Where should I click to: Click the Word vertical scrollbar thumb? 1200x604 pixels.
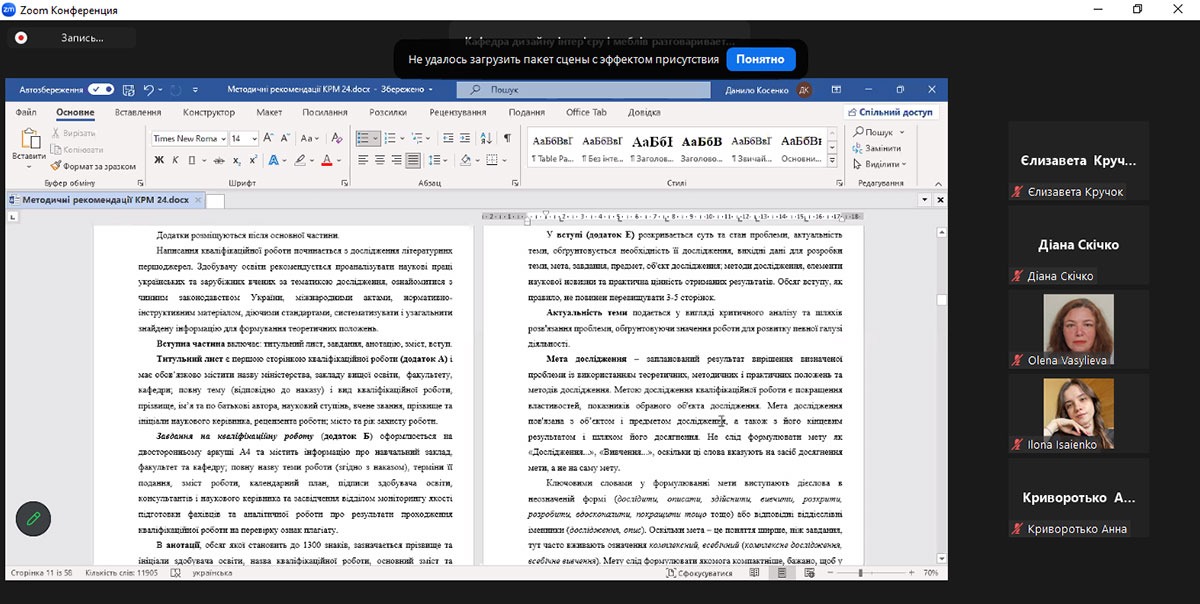(x=941, y=300)
